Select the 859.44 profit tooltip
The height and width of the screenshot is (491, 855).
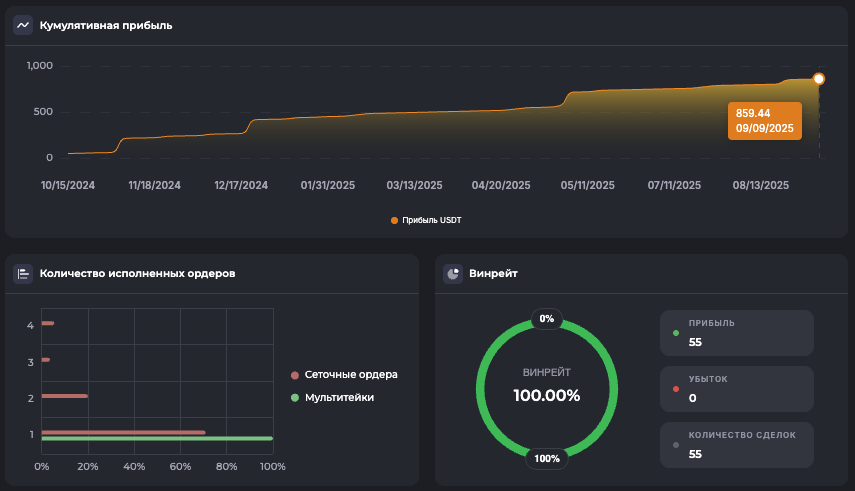click(765, 120)
